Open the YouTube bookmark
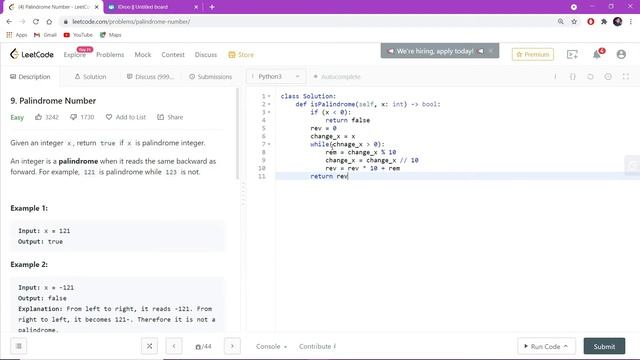 pos(78,35)
